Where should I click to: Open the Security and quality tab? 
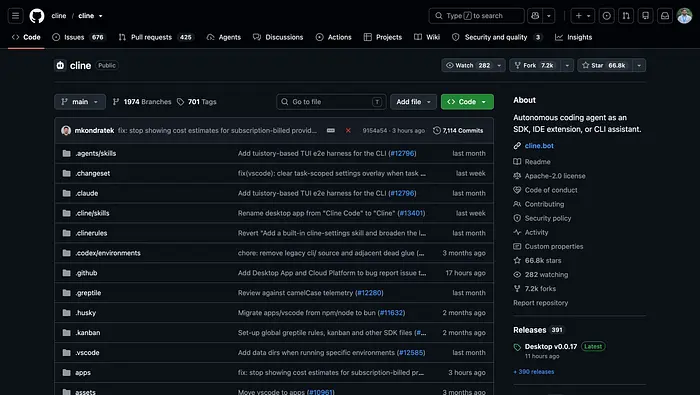coord(497,37)
